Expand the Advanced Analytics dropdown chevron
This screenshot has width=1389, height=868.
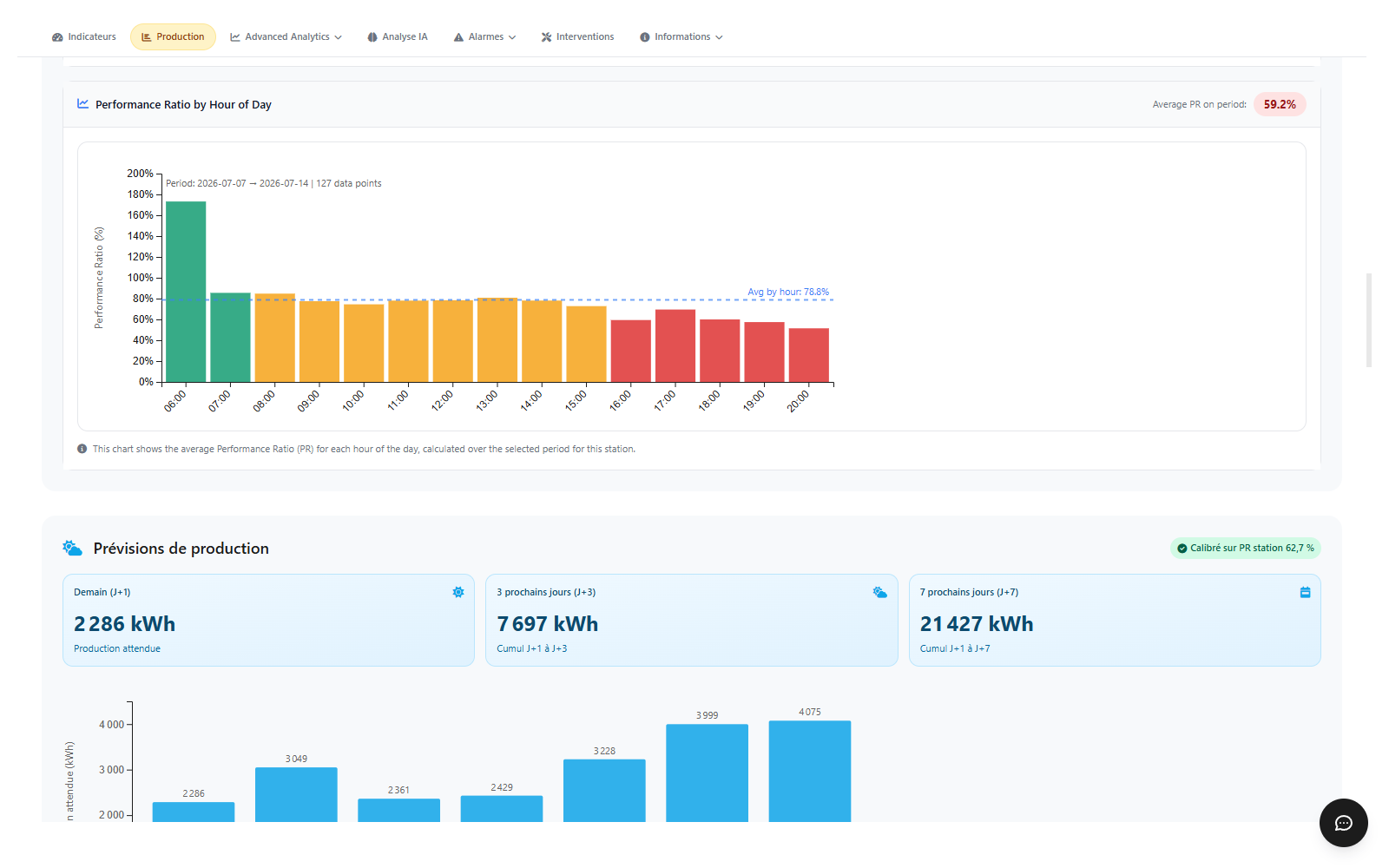338,37
